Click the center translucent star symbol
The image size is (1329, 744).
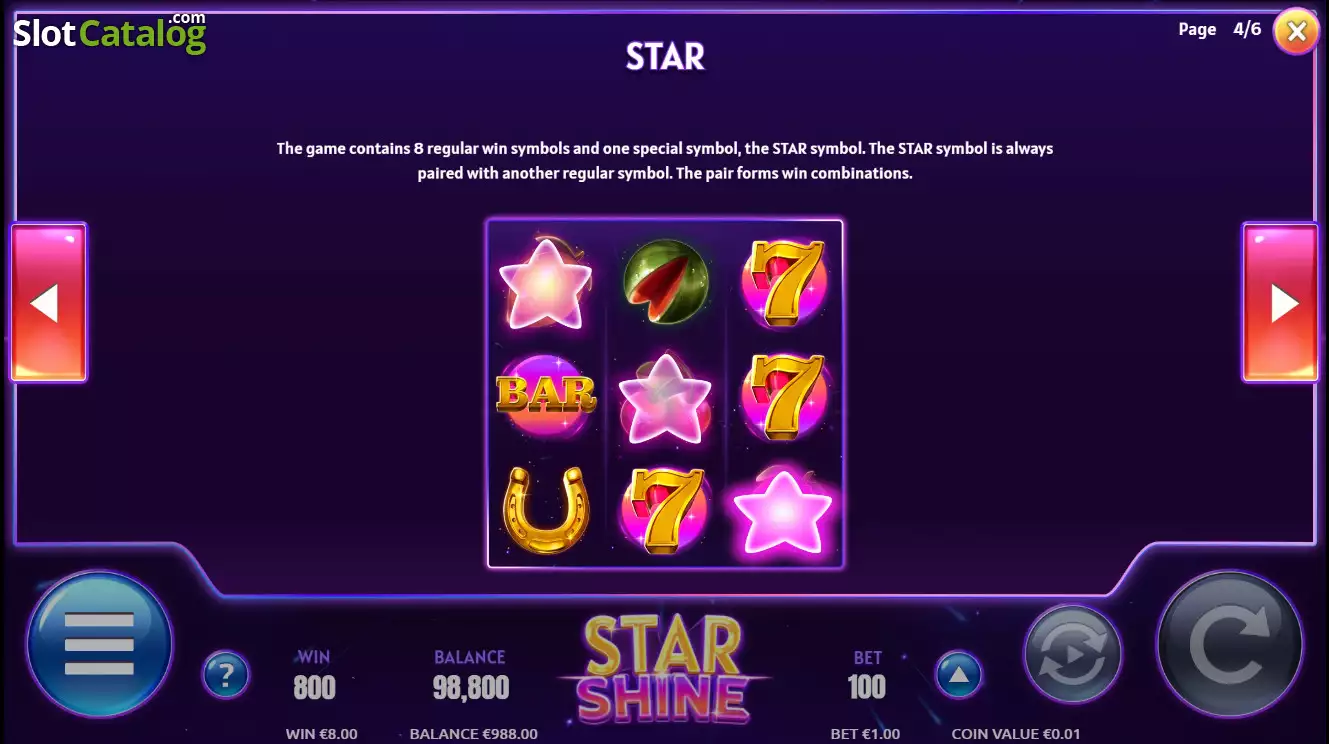665,397
